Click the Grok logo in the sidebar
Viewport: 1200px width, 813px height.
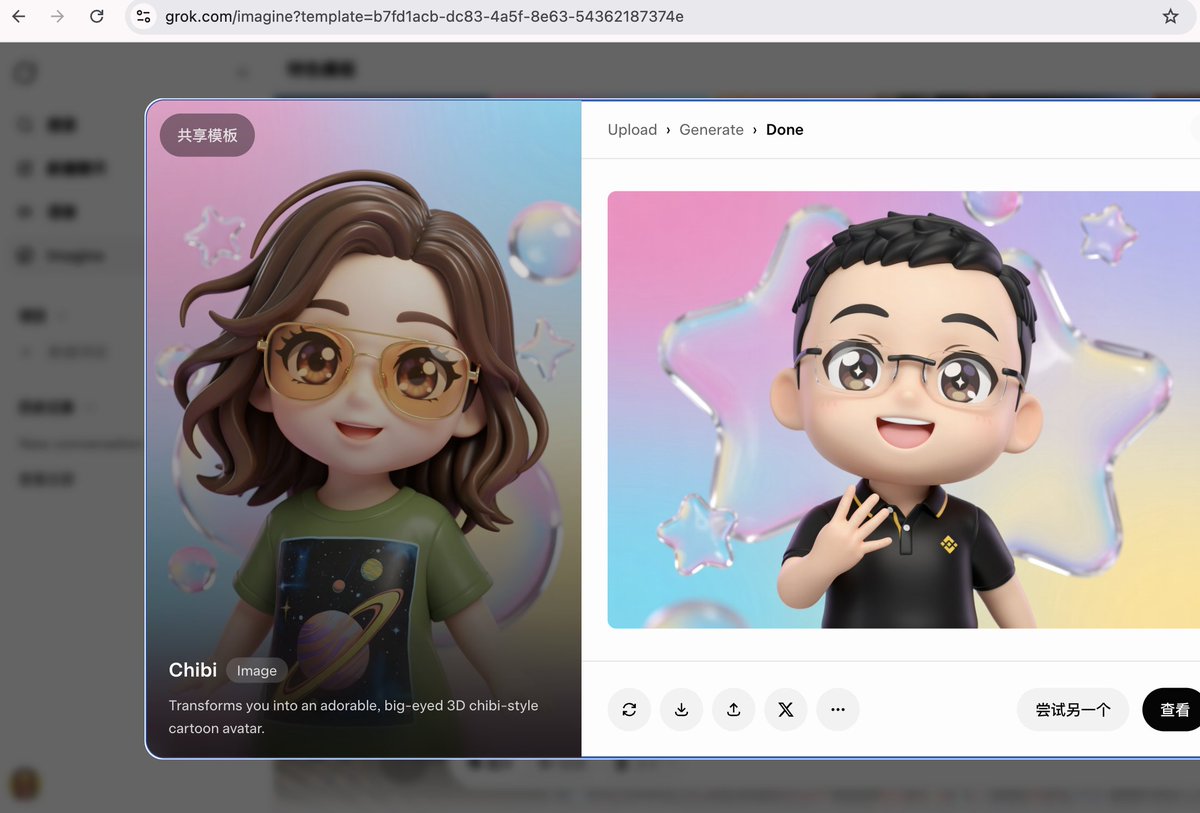pos(25,73)
